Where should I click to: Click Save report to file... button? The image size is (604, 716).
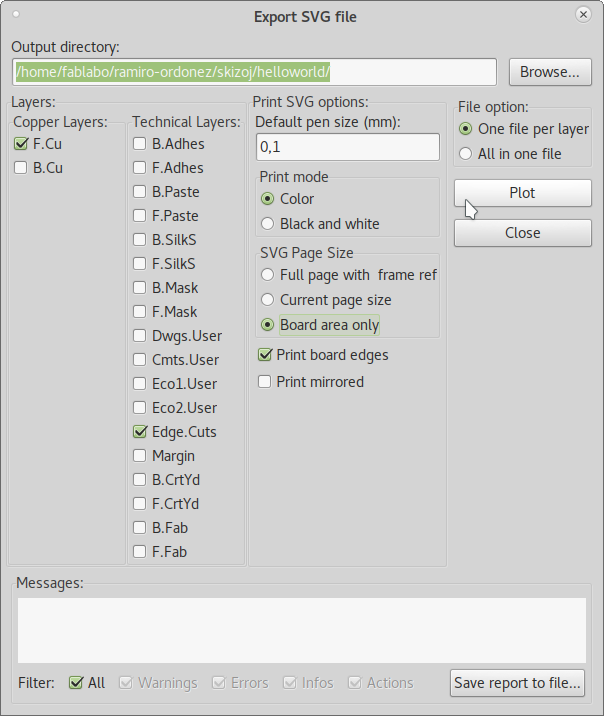click(517, 683)
